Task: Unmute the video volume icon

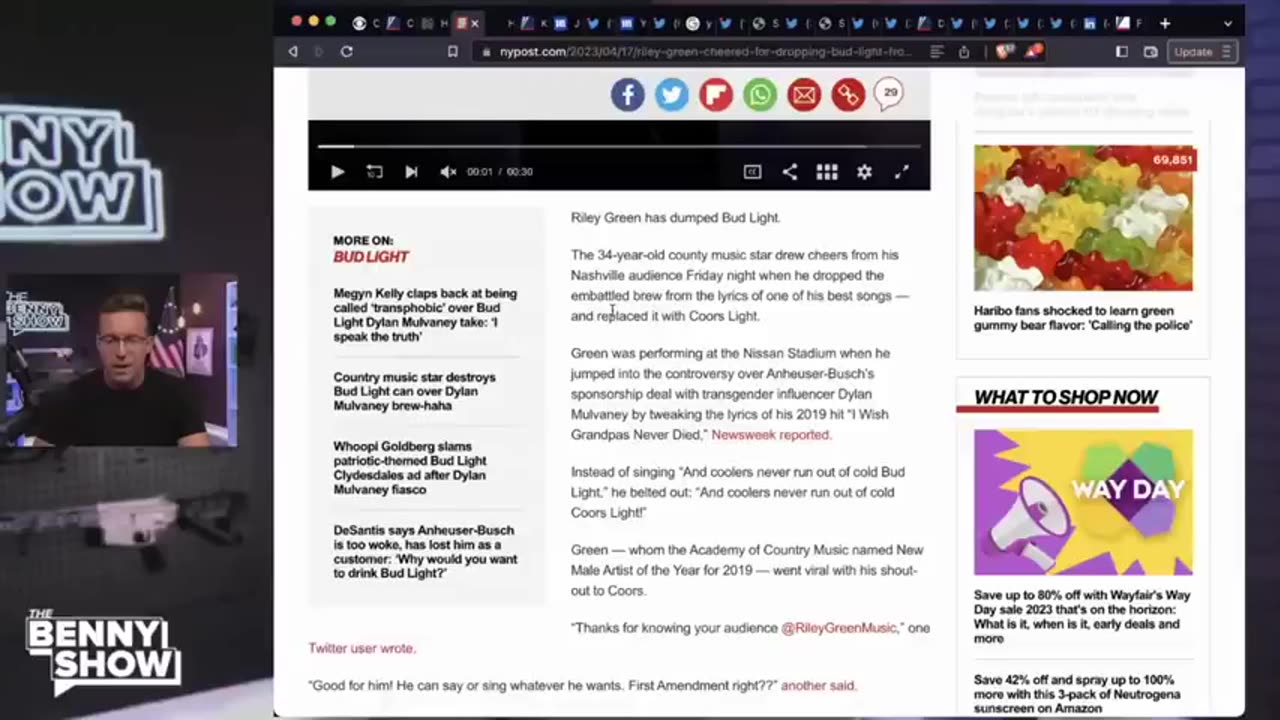Action: point(448,172)
